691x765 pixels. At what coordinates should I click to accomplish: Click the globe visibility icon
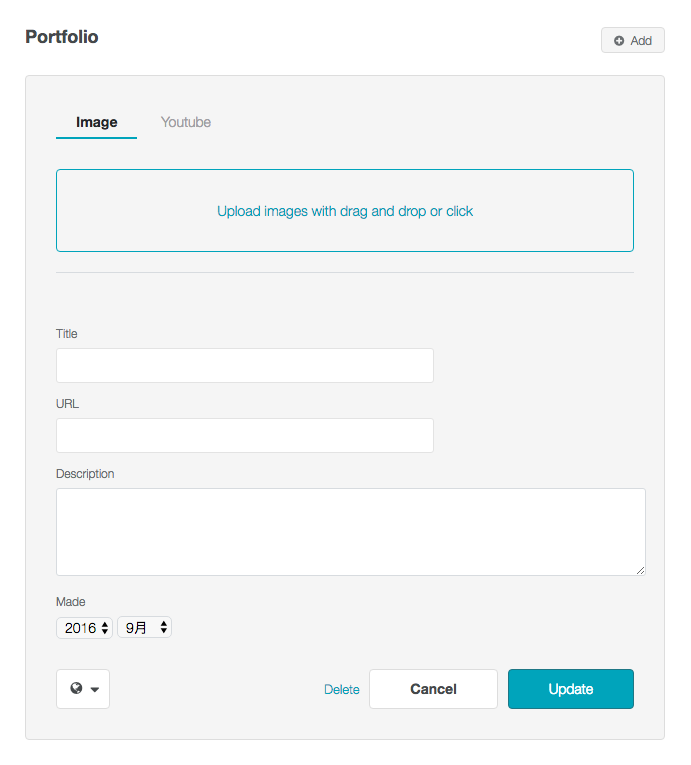(76, 688)
